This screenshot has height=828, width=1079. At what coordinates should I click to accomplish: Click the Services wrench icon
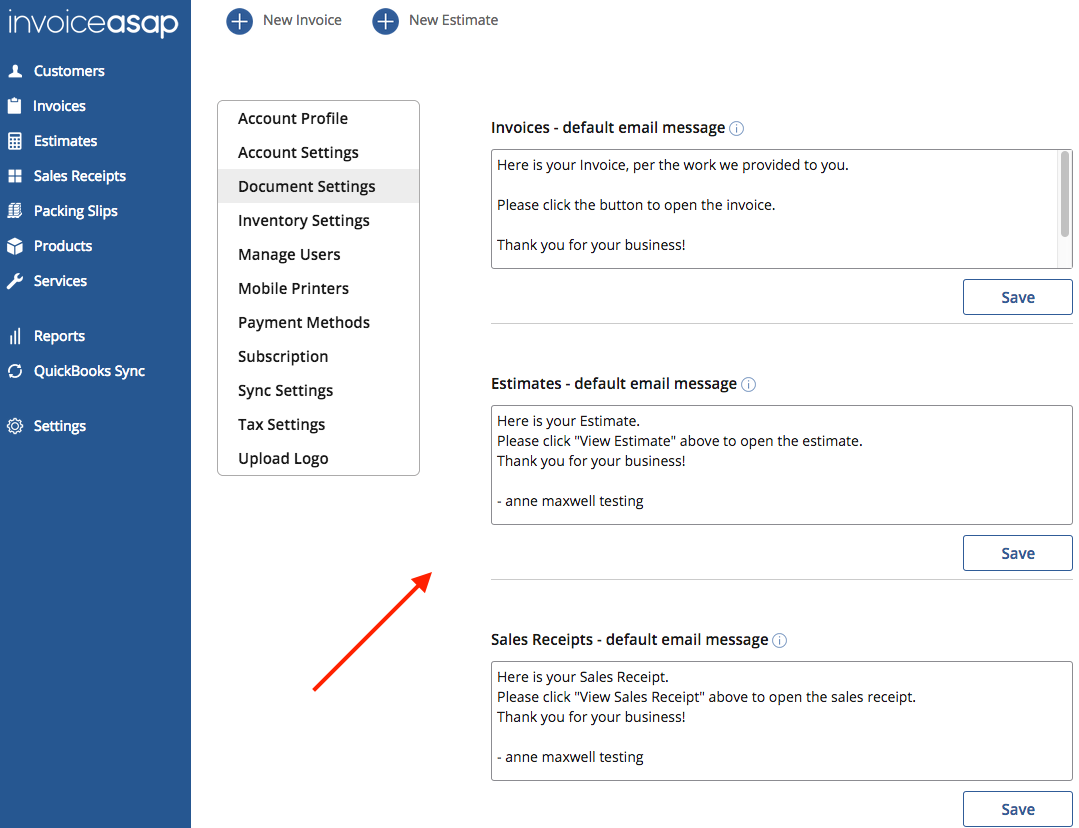15,281
